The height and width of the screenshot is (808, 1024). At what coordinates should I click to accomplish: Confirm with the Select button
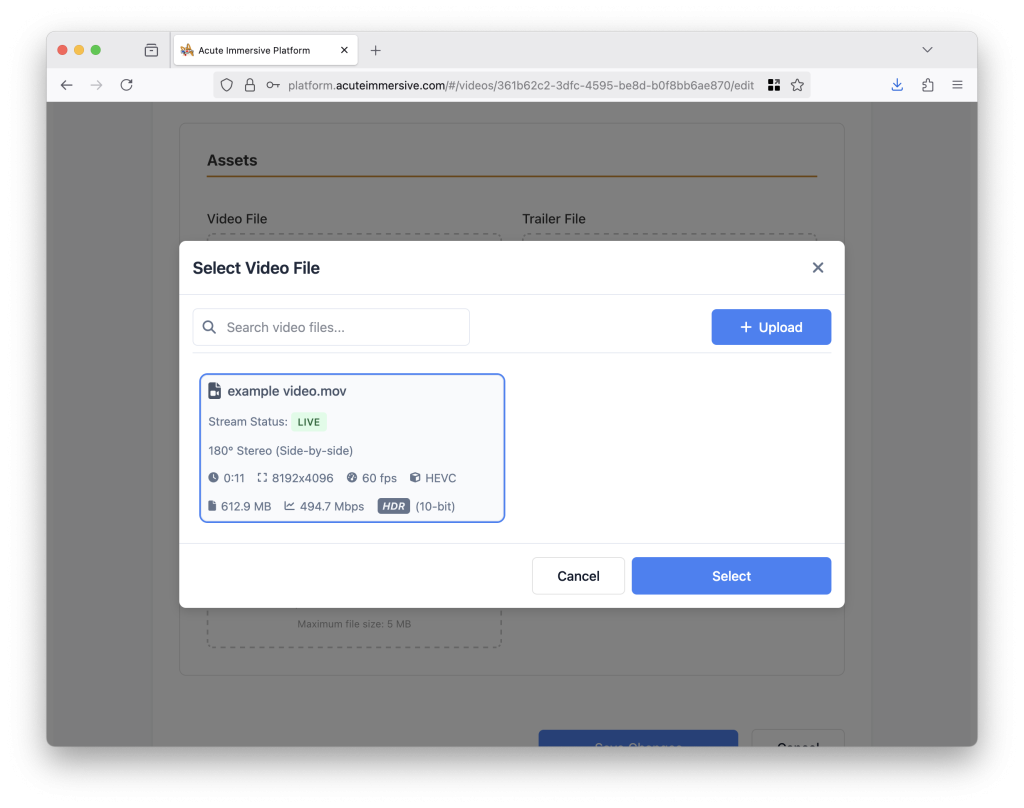tap(731, 576)
